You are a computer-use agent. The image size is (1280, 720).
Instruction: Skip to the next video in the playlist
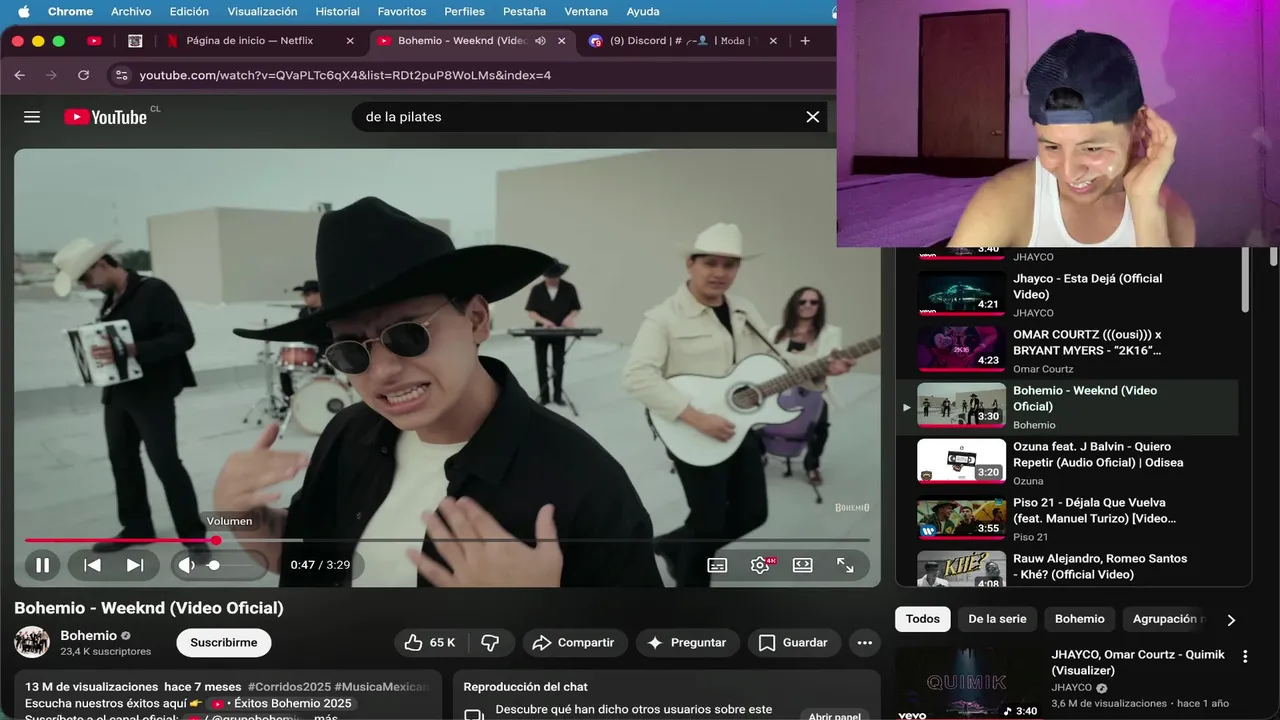pos(135,565)
